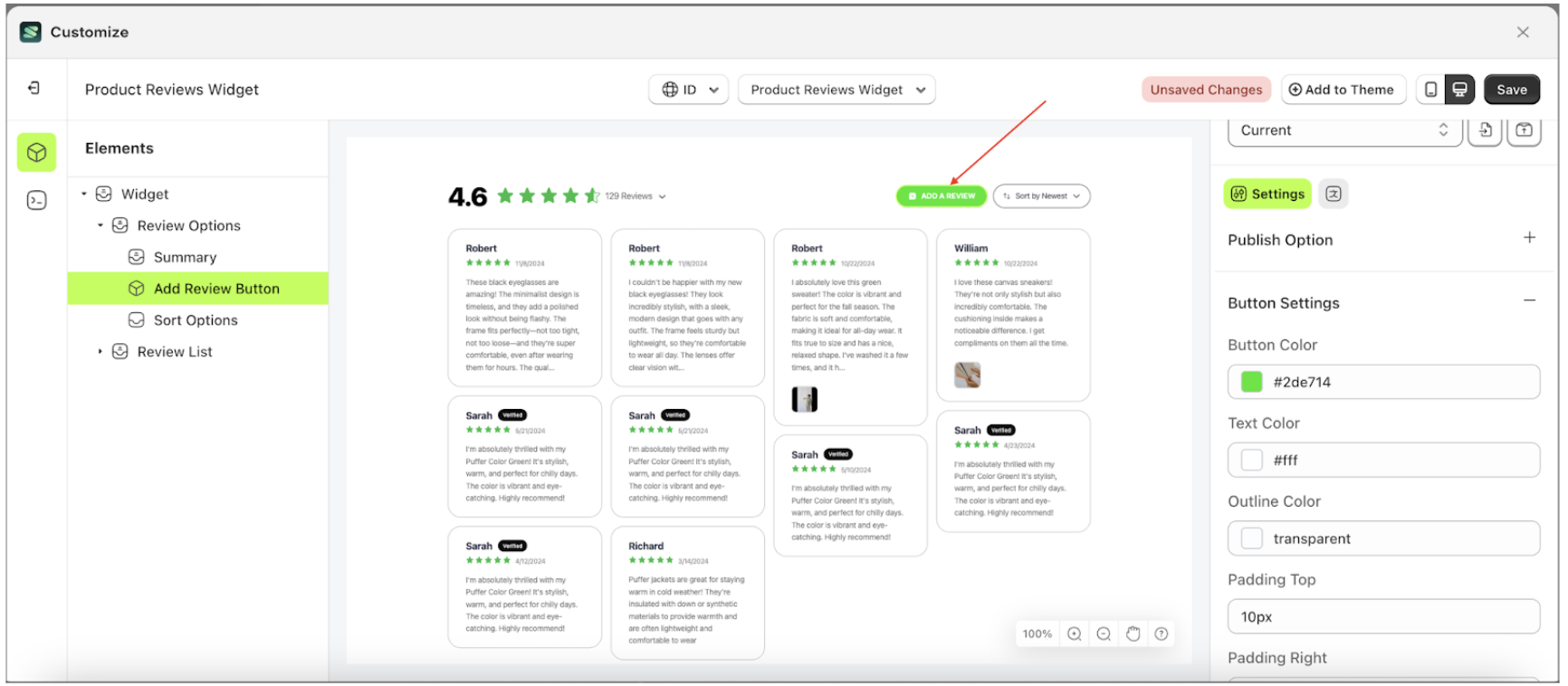Click Add to Theme button
This screenshot has height=686, width=1568.
[x=1342, y=90]
